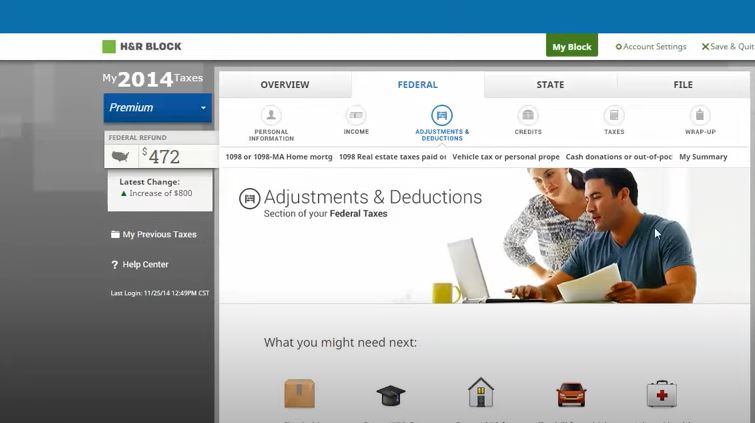The height and width of the screenshot is (423, 755).
Task: Click the Last Login timestamp text
Action: 160,293
